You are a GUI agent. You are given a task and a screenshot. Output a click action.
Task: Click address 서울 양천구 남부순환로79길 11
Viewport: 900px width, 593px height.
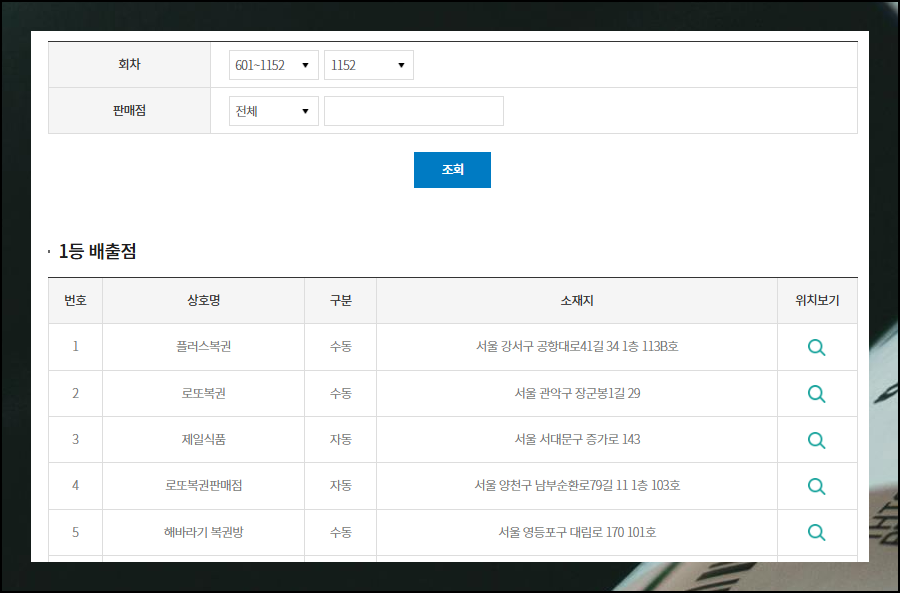click(577, 485)
